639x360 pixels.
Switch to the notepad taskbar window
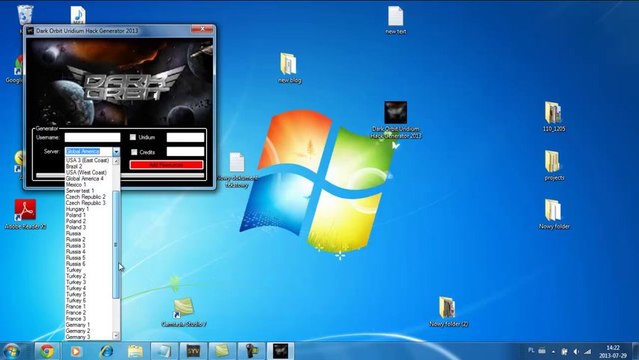pyautogui.click(x=164, y=351)
